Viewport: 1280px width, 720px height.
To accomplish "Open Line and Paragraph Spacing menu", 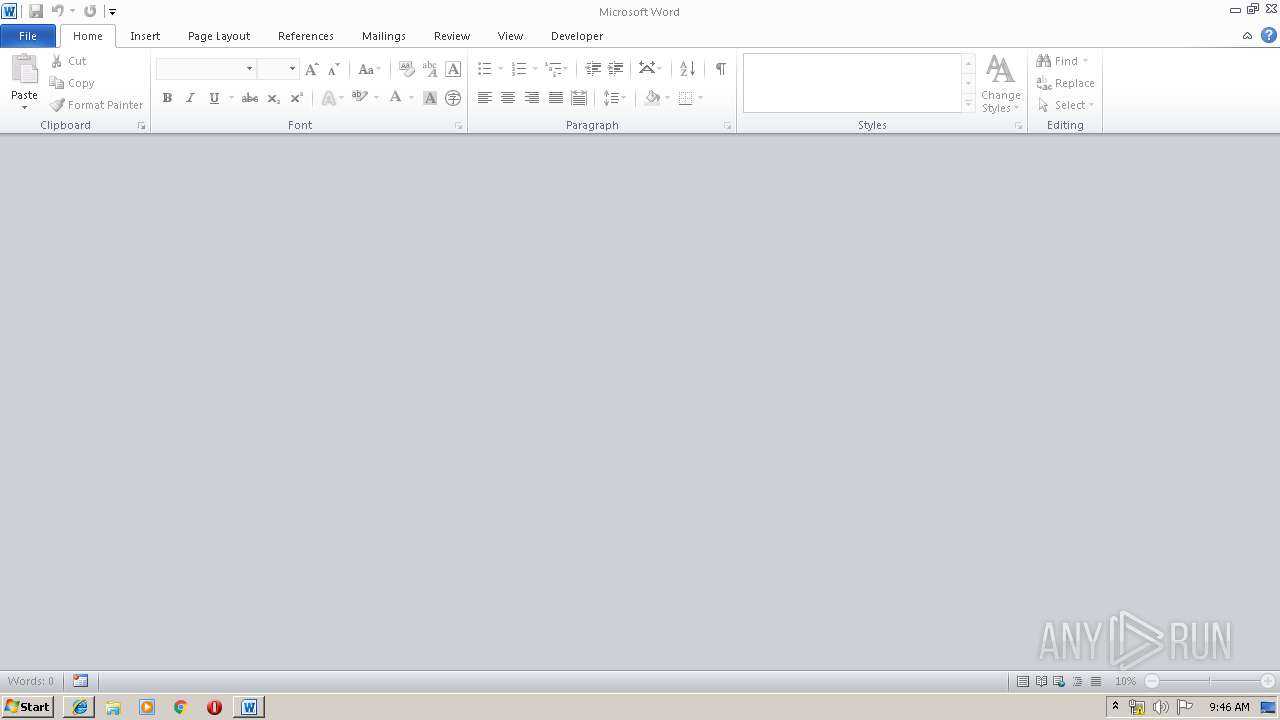I will (614, 98).
